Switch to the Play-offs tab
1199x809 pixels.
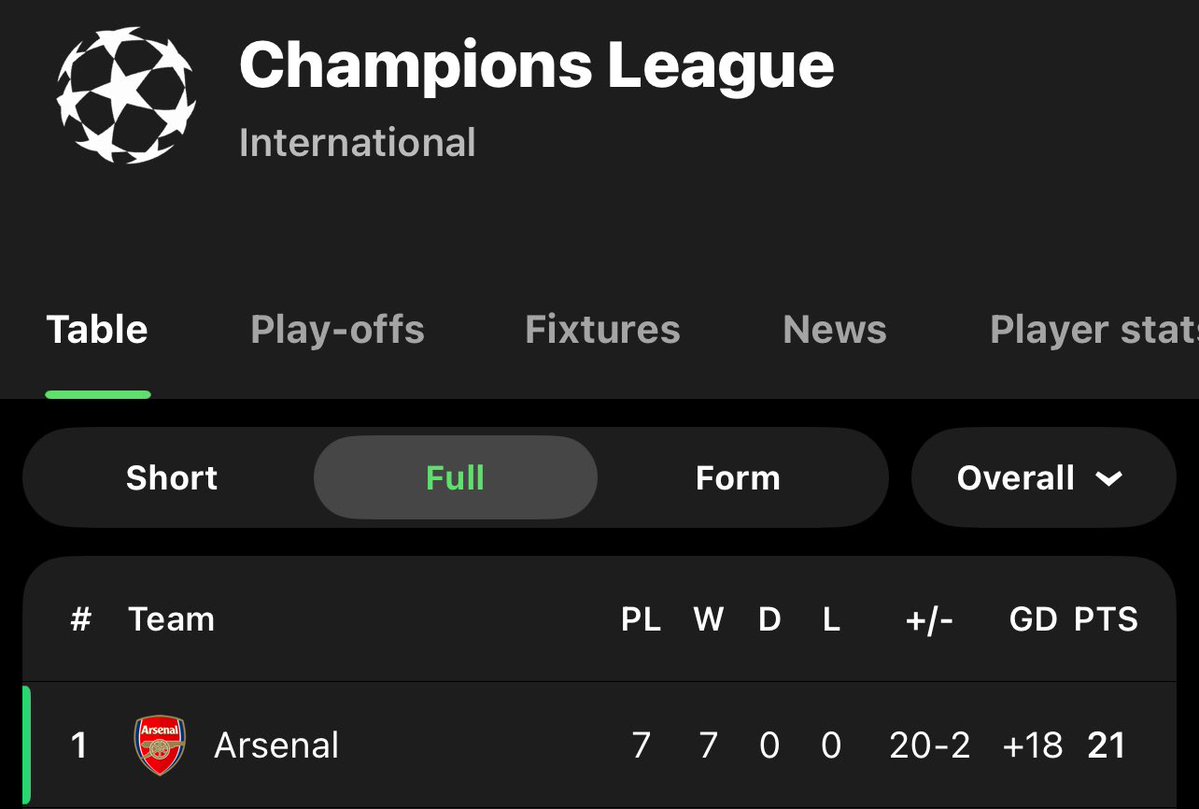[x=337, y=330]
